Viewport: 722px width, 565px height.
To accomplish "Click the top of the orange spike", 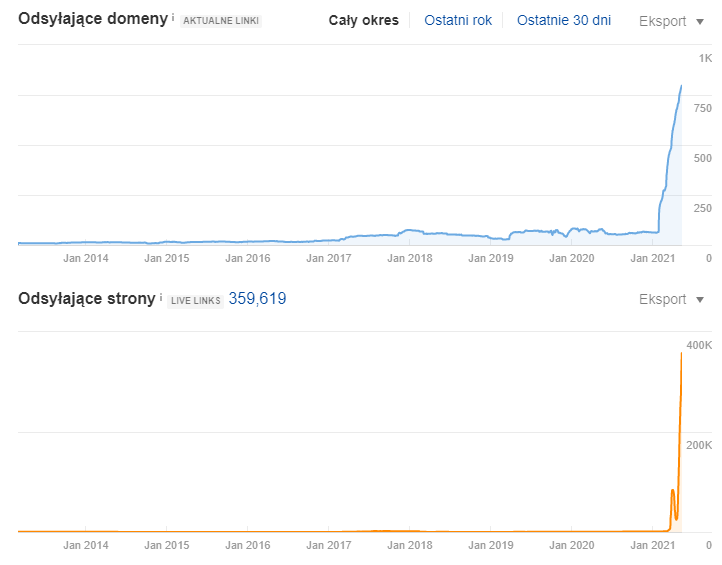I will (681, 354).
